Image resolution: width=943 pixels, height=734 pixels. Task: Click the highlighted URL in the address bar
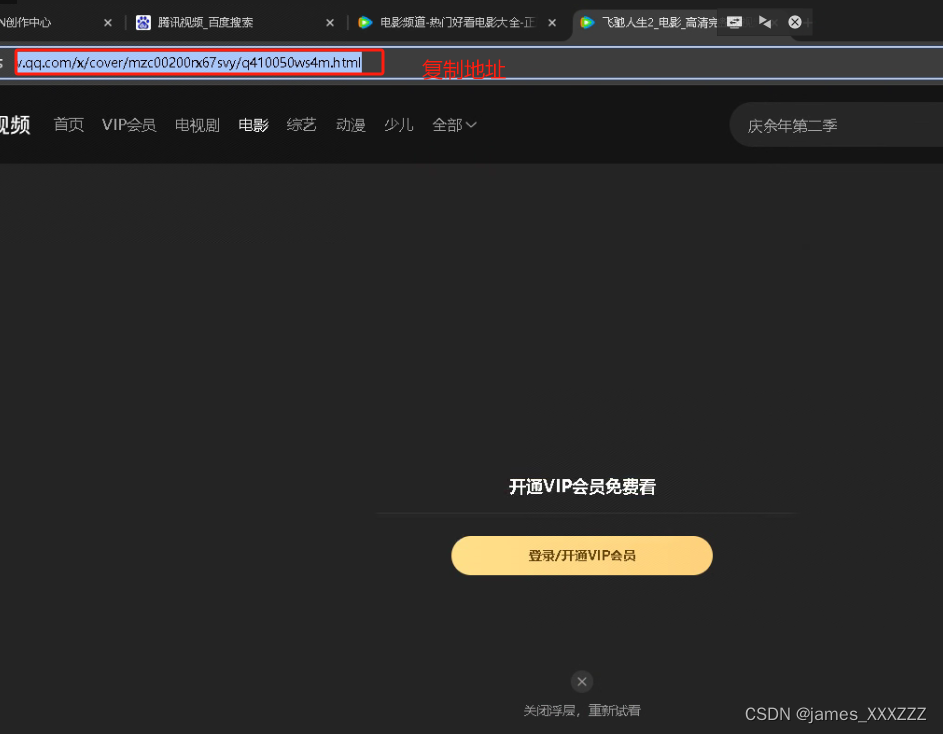pos(189,63)
